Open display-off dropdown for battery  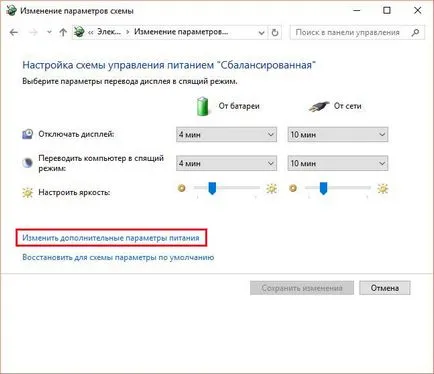coord(226,135)
